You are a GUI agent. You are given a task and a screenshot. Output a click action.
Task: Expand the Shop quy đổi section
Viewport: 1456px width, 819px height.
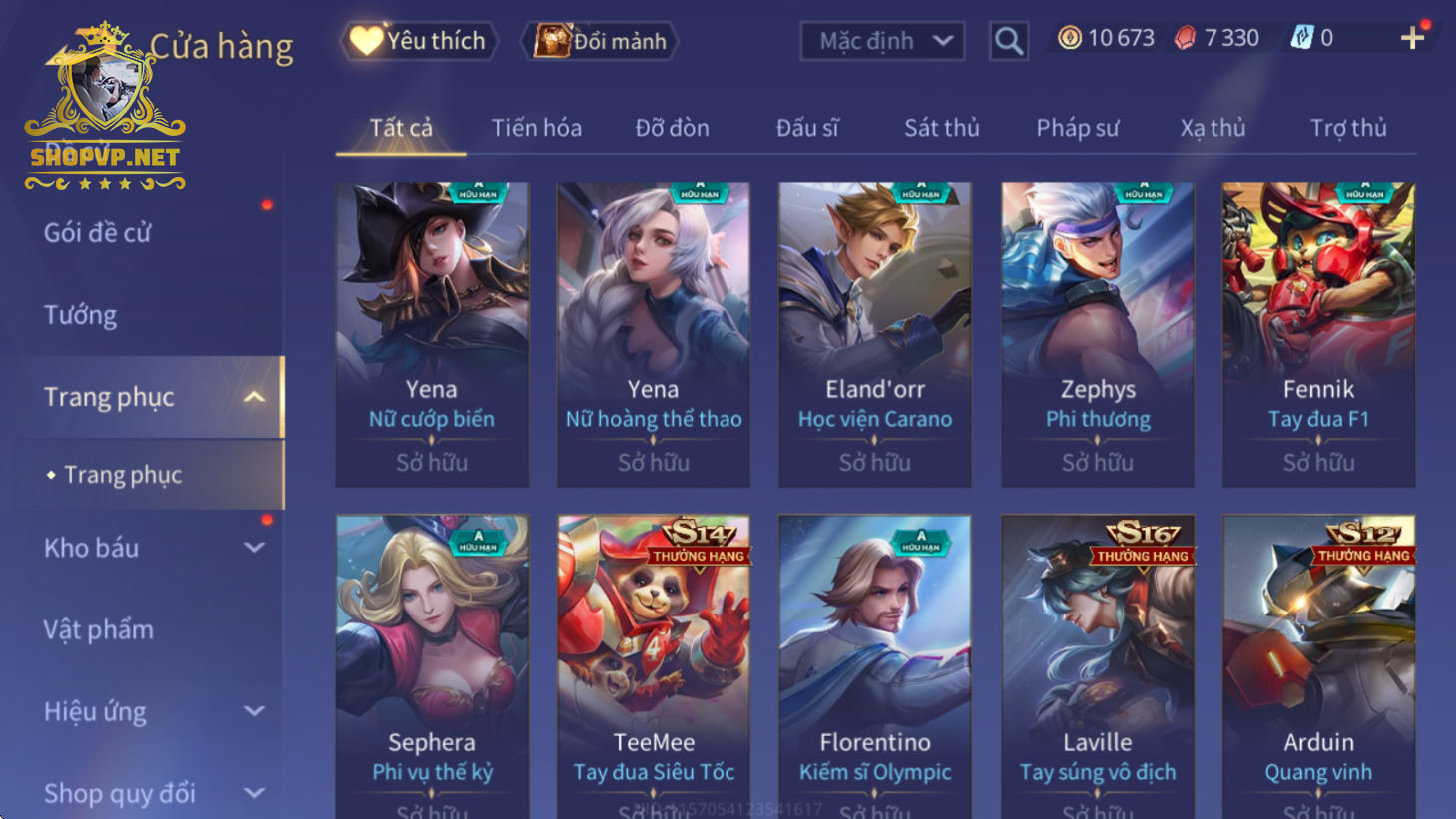click(255, 793)
